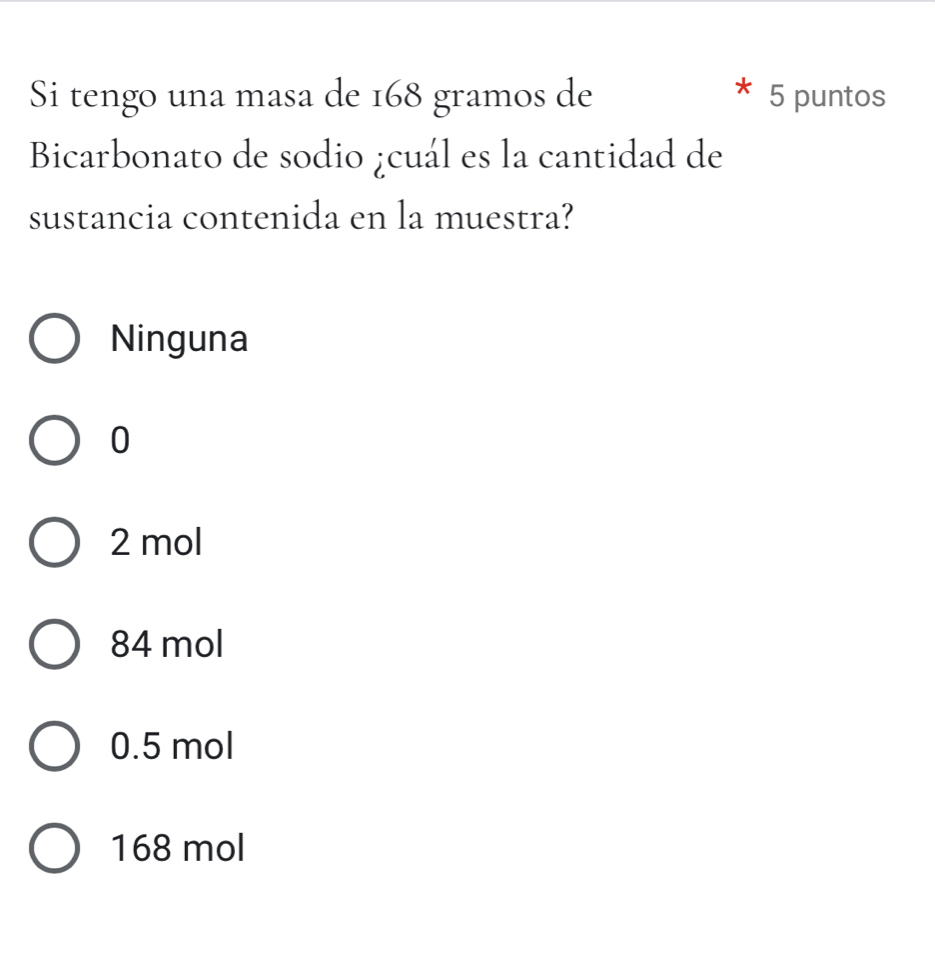Click the word "gramos" in the question
The image size is (935, 953).
pyautogui.click(x=490, y=98)
